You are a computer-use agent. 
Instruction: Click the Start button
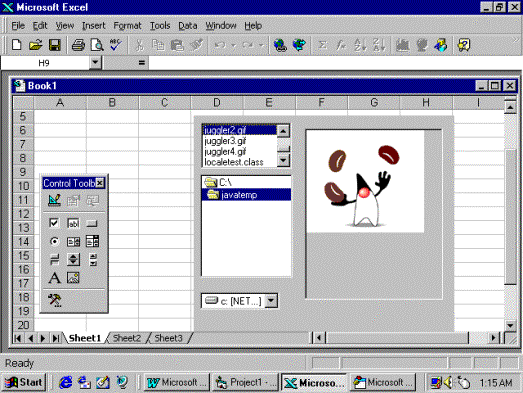[24, 382]
